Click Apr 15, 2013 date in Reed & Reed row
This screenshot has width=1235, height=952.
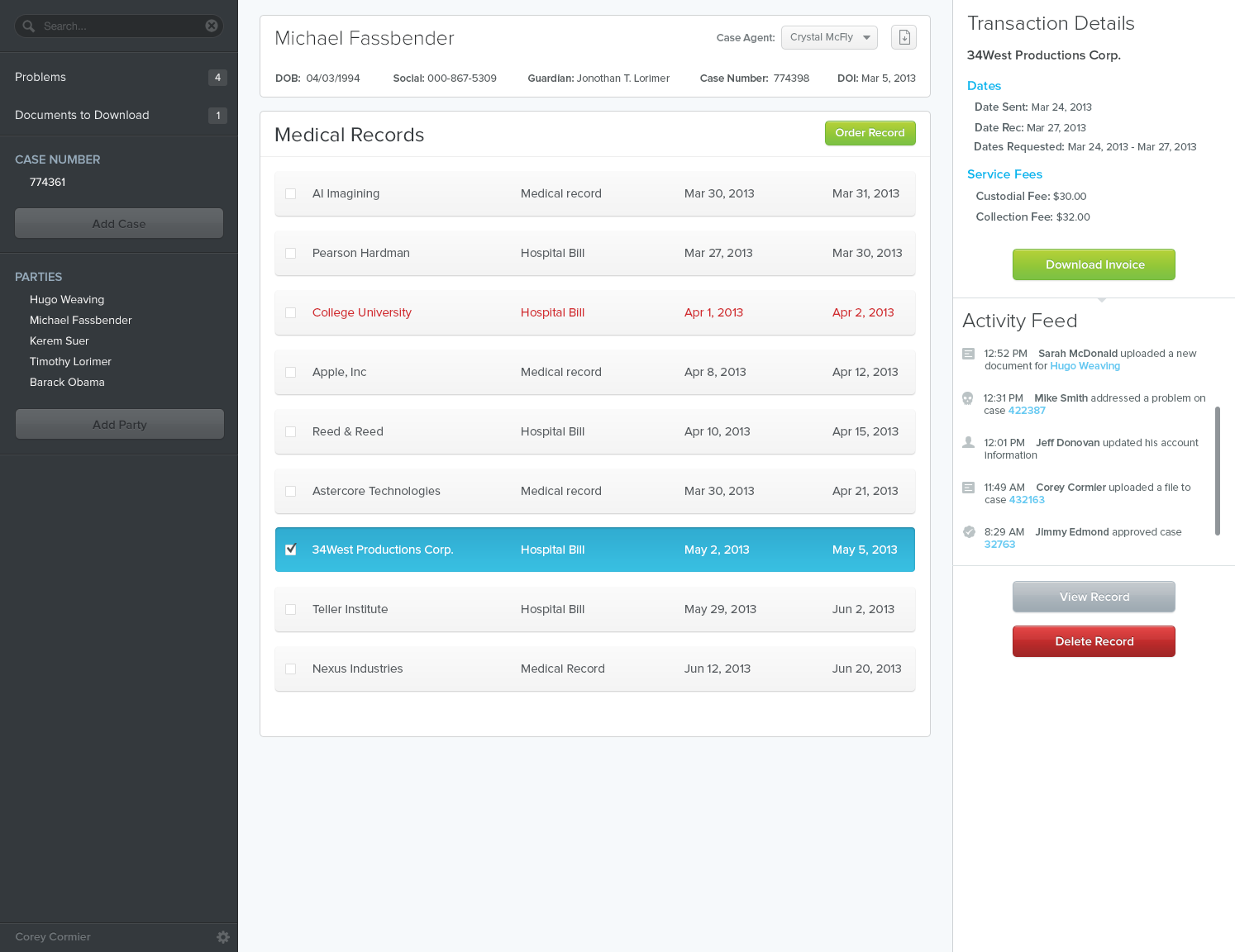pos(865,431)
